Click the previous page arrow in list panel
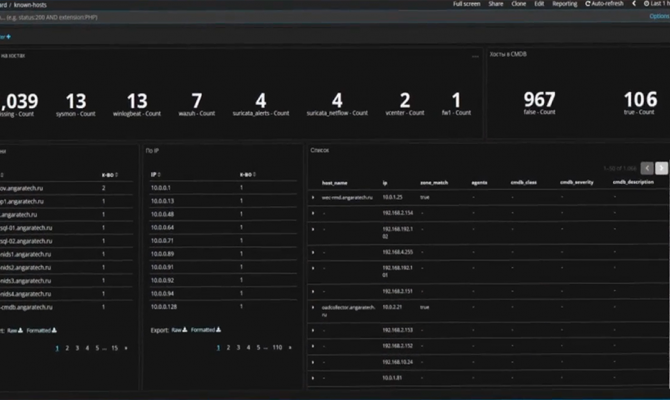 point(647,168)
